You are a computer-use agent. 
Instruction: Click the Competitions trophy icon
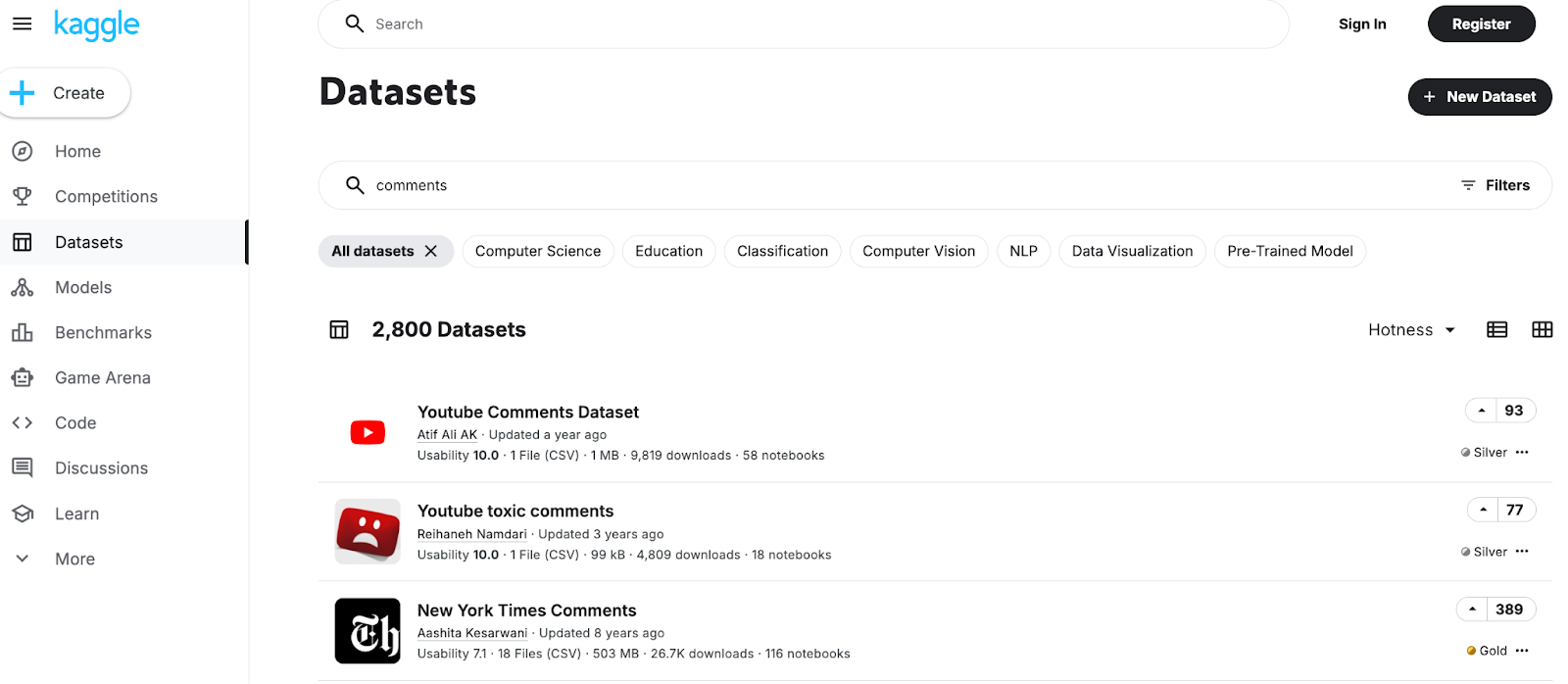pos(23,197)
